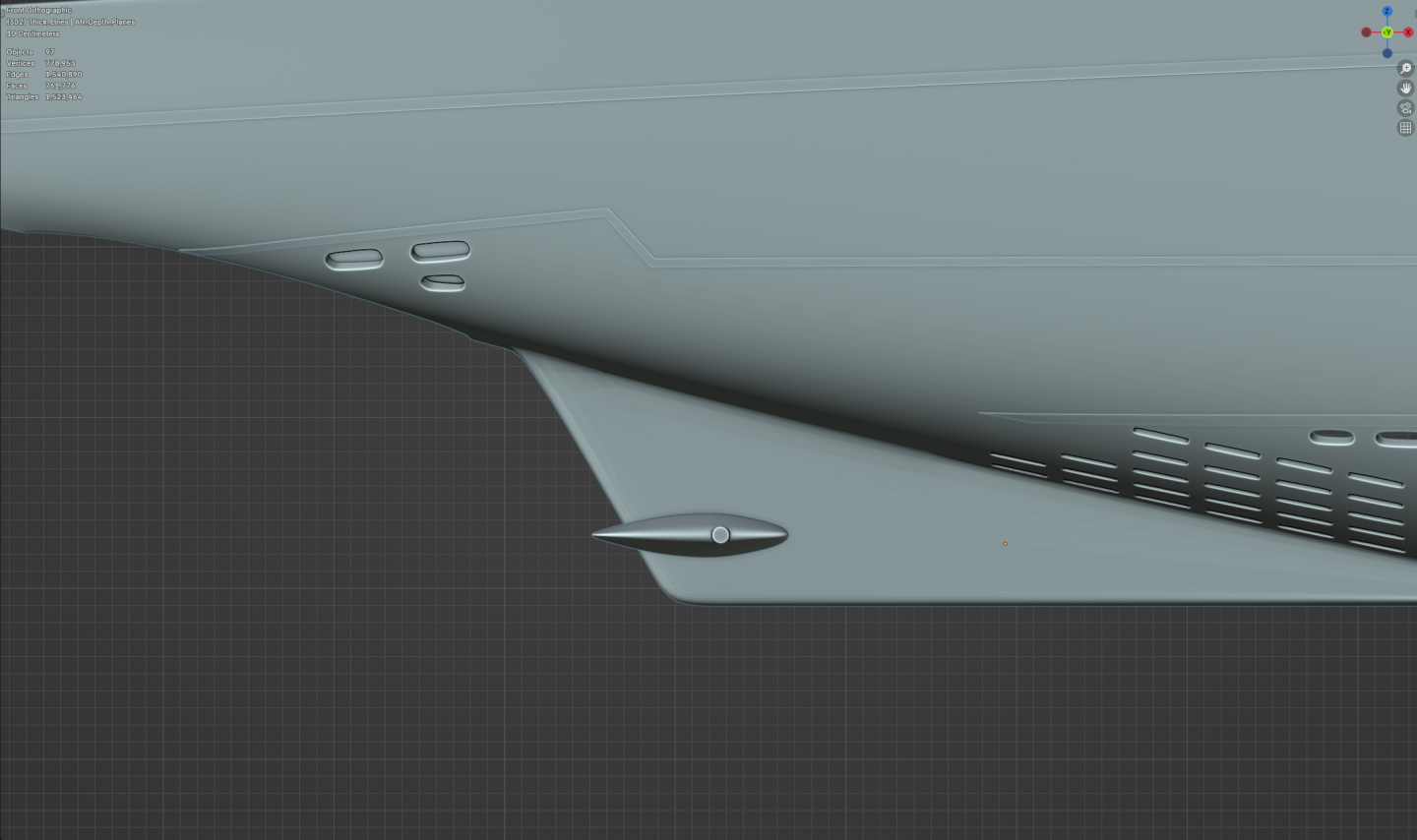This screenshot has width=1417, height=840.
Task: Click the zoom in/out viewport gizmo
Action: click(1405, 68)
